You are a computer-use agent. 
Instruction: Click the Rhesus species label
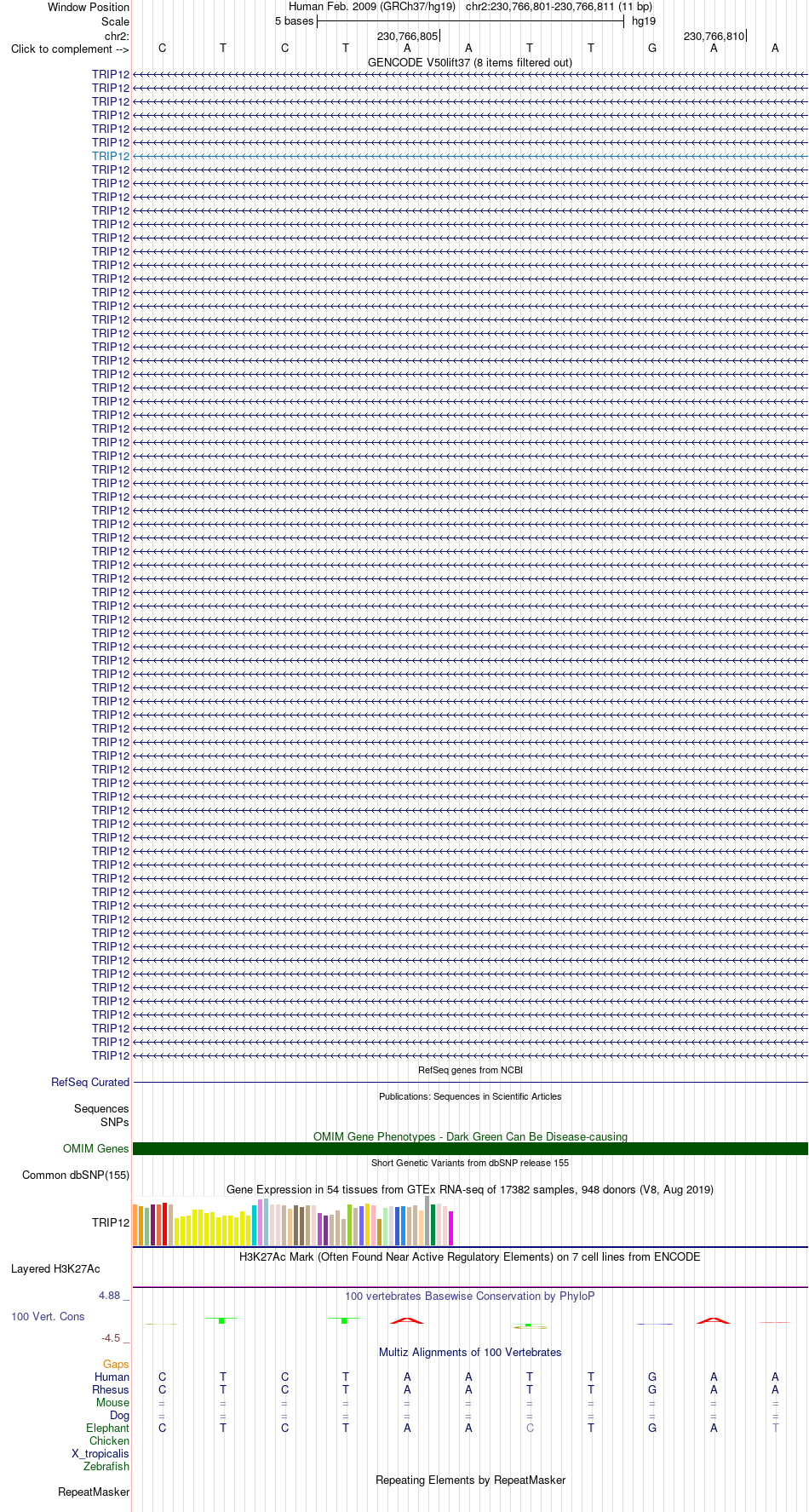pos(111,1389)
